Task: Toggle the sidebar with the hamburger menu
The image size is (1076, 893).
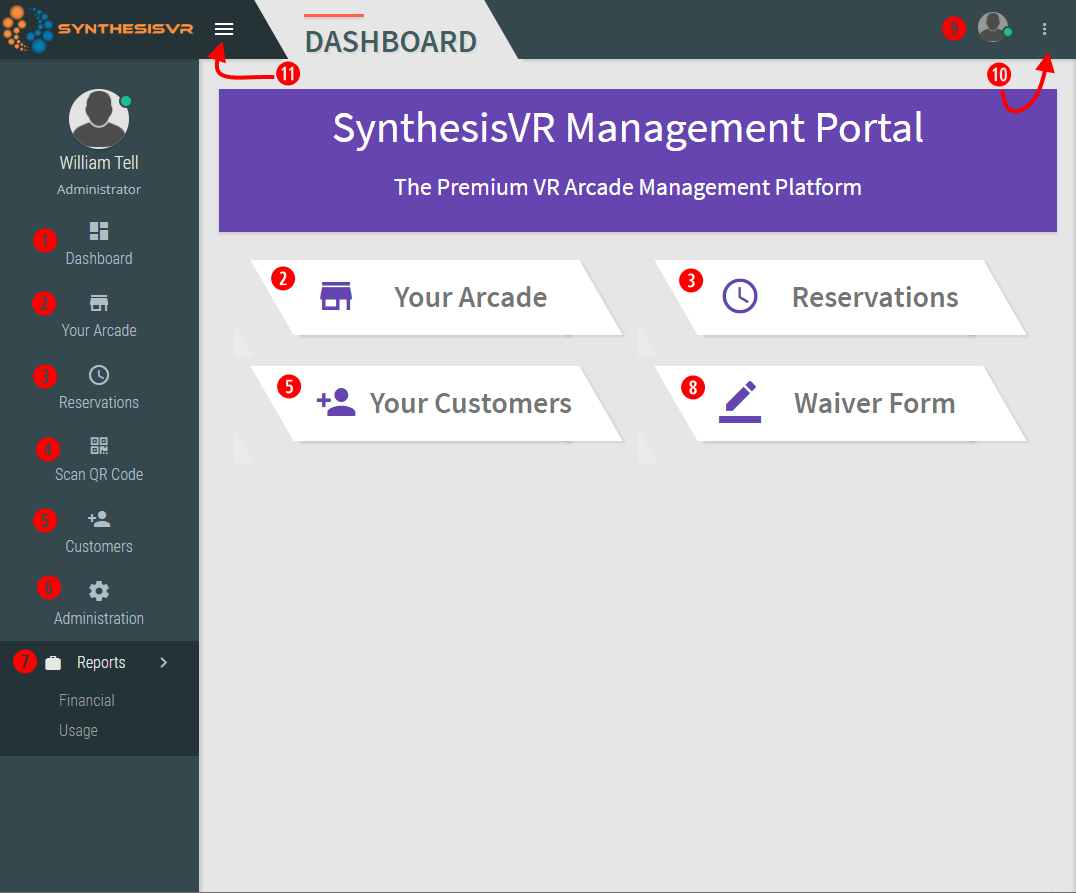Action: click(224, 29)
